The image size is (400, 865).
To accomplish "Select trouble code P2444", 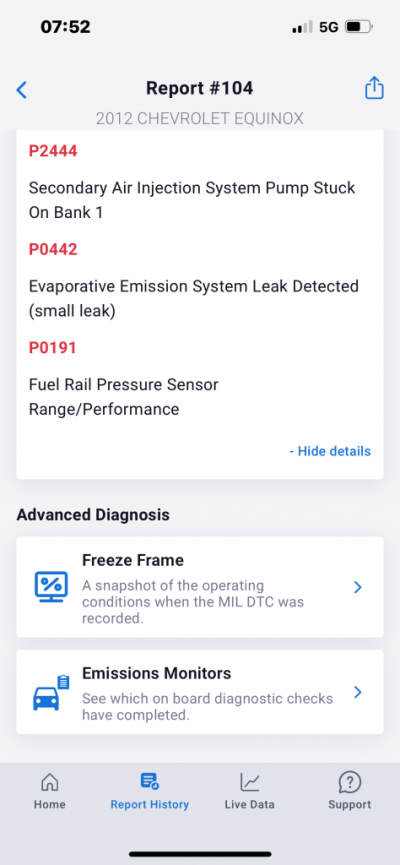I will (x=53, y=151).
